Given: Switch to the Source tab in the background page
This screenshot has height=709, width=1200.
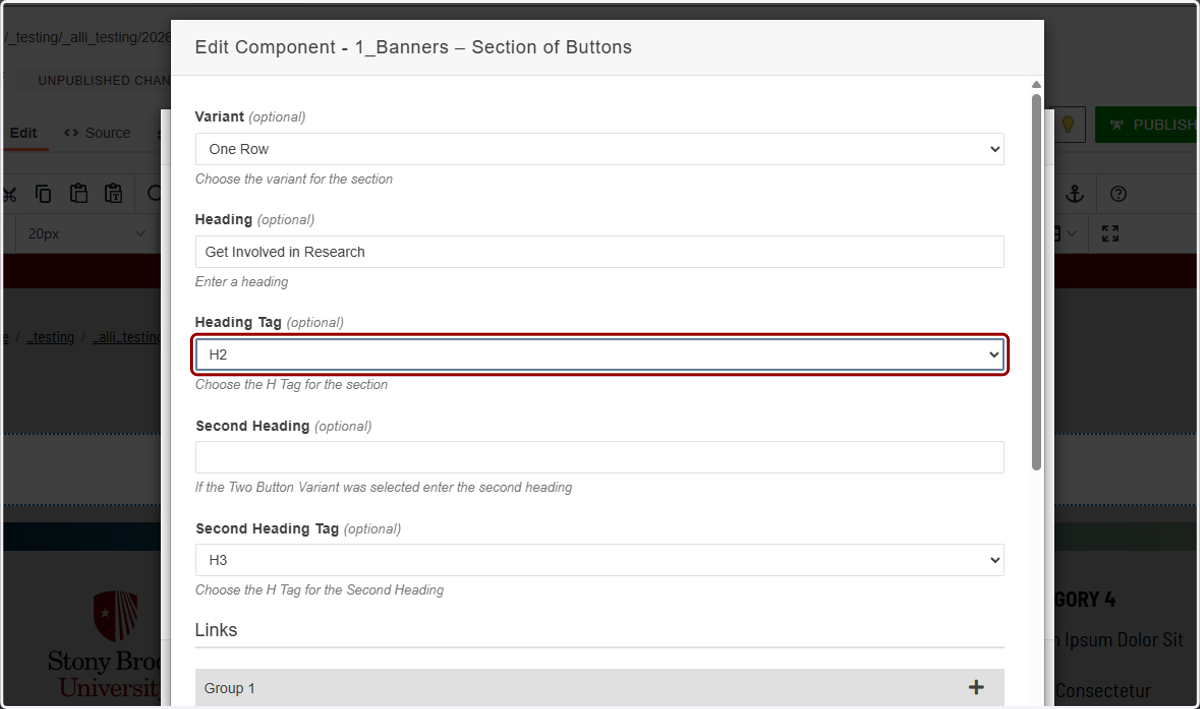Looking at the screenshot, I should tap(97, 133).
